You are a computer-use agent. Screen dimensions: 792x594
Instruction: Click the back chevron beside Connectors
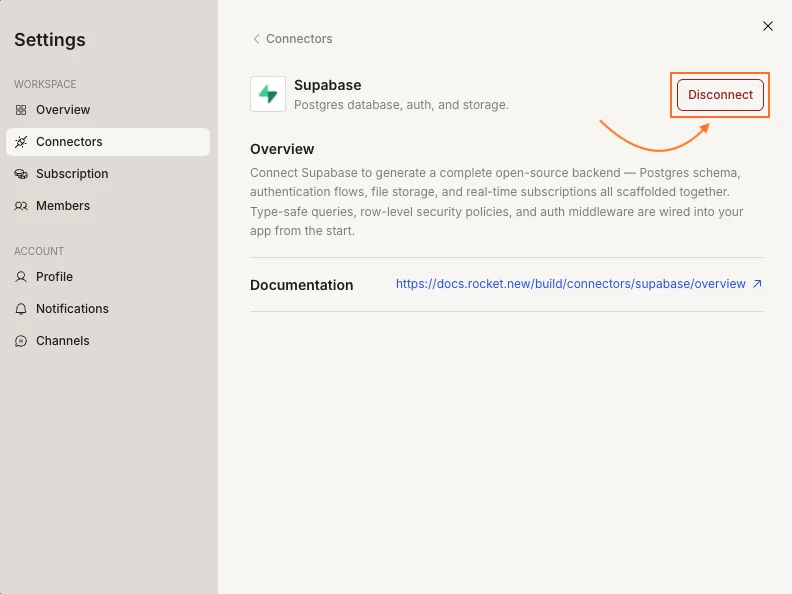pyautogui.click(x=257, y=39)
